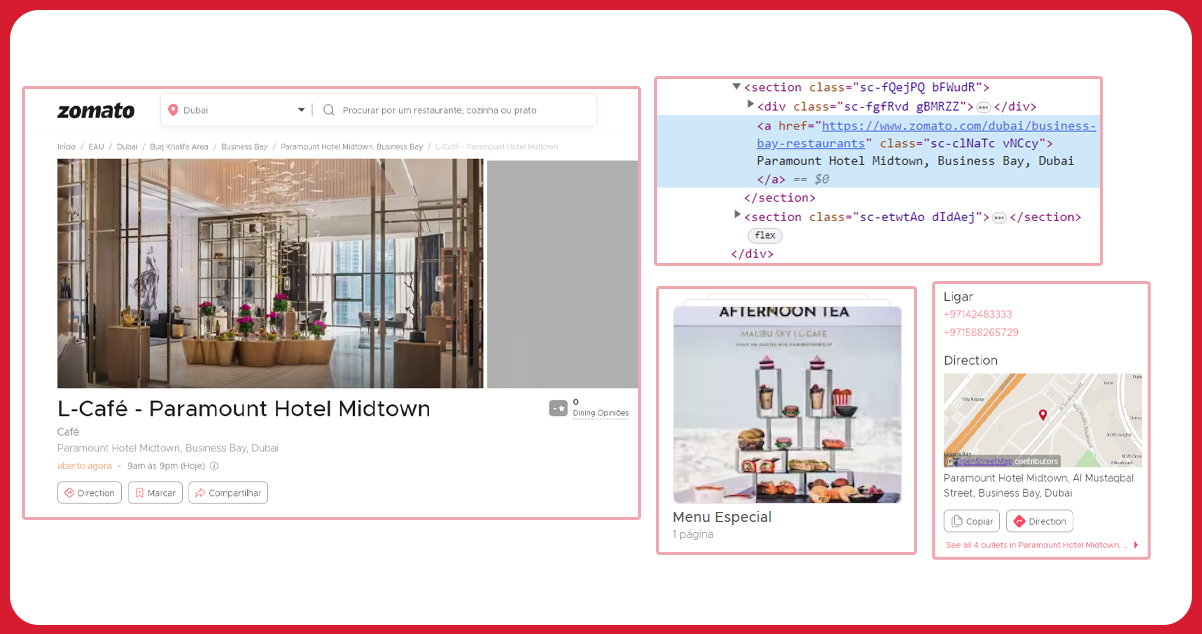Click the Copiar address button
Screen dimensions: 1202x634
(972, 521)
